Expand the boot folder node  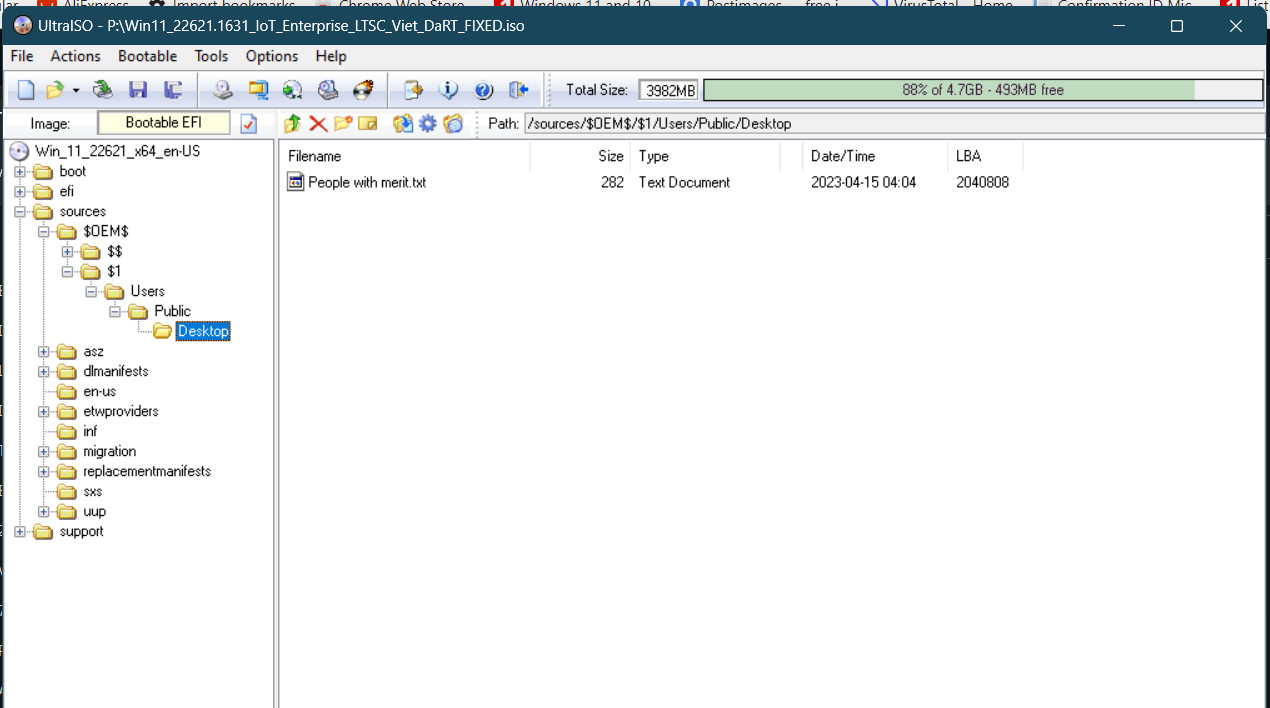19,171
